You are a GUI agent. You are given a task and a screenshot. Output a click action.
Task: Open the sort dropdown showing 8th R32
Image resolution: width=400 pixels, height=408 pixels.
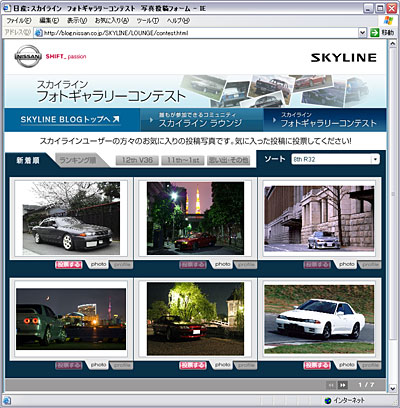pyautogui.click(x=335, y=159)
